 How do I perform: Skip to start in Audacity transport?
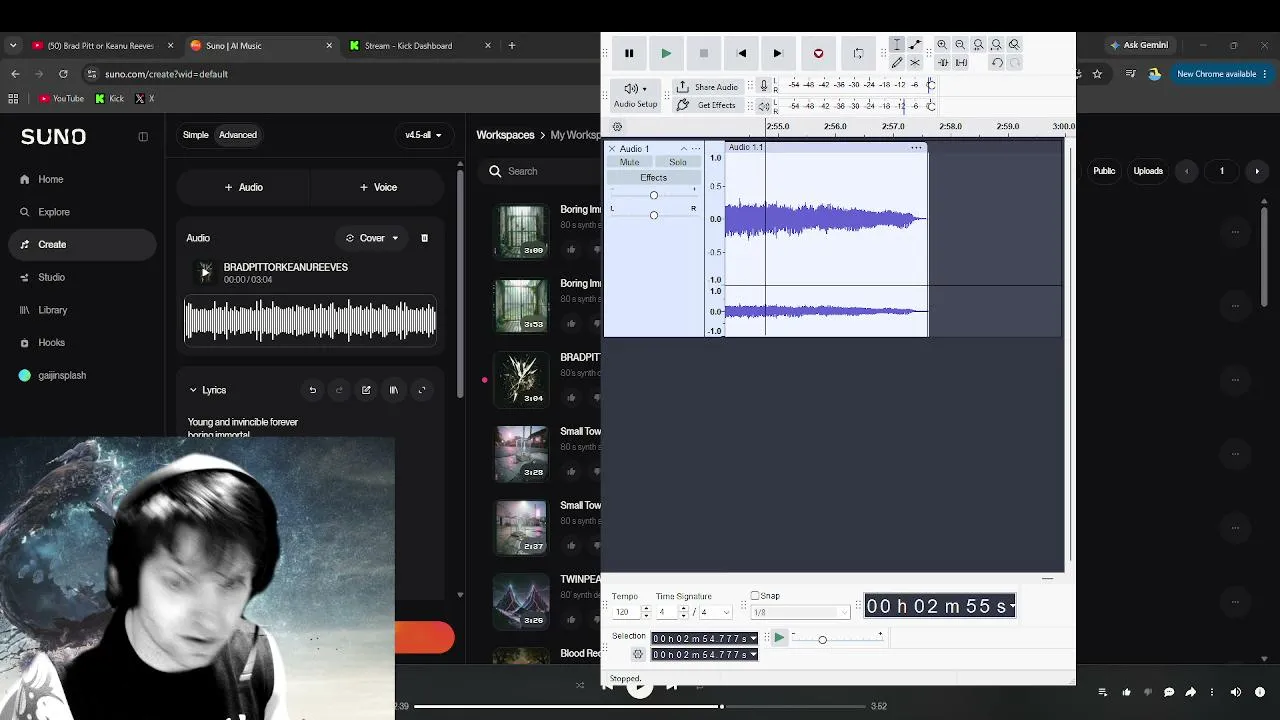click(x=741, y=53)
